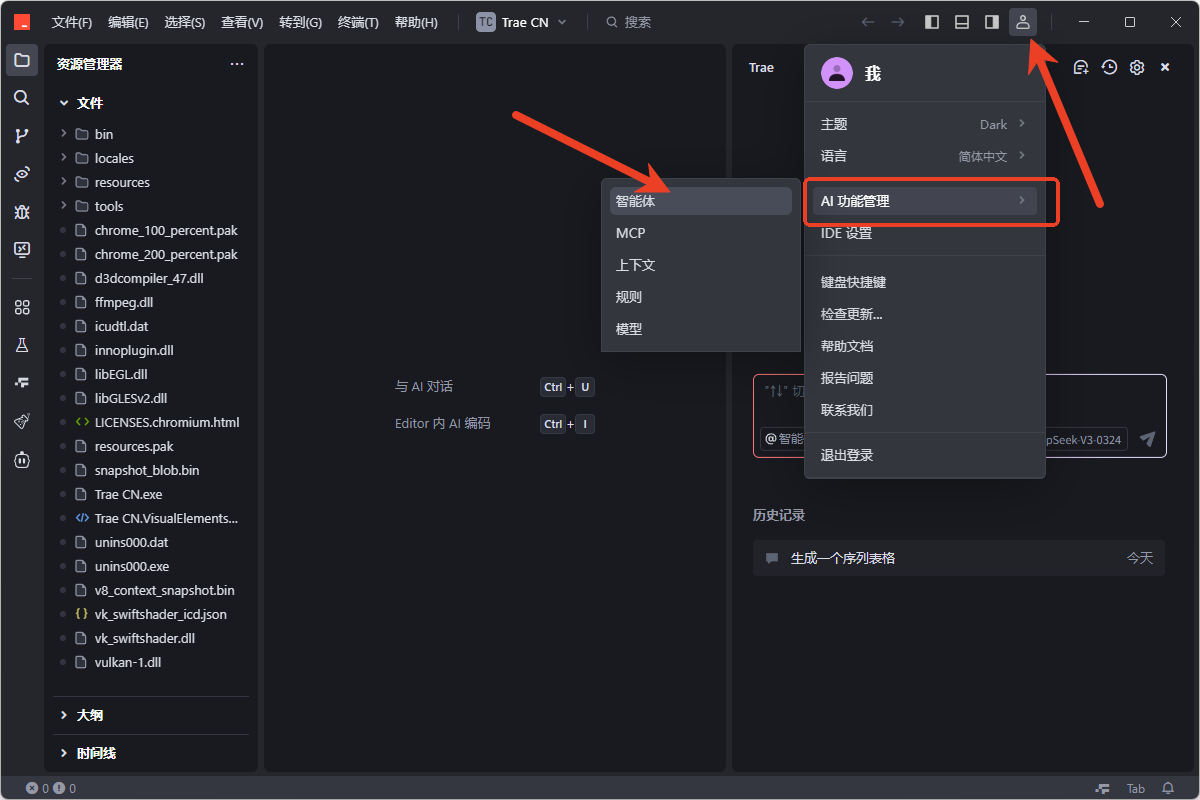Go forward with the right arrow icon
The image size is (1200, 800).
[x=898, y=22]
